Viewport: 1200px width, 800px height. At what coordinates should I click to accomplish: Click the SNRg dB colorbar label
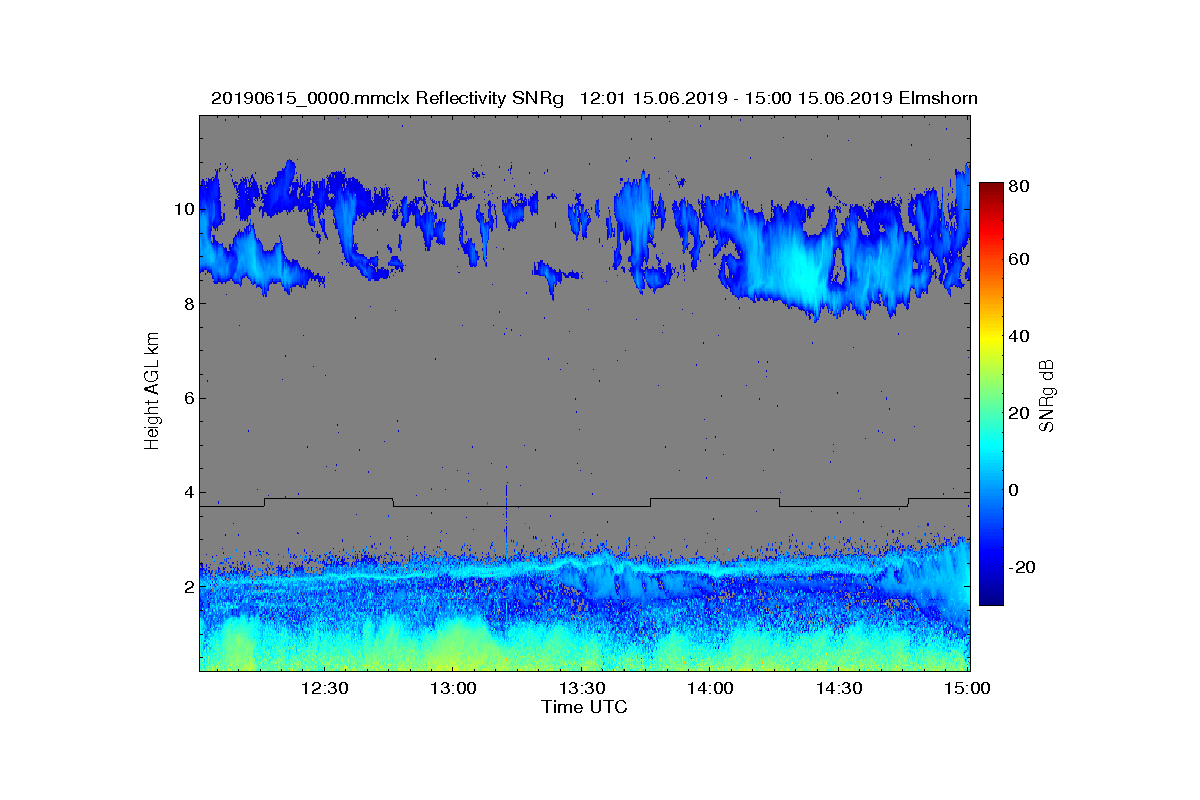click(1046, 396)
